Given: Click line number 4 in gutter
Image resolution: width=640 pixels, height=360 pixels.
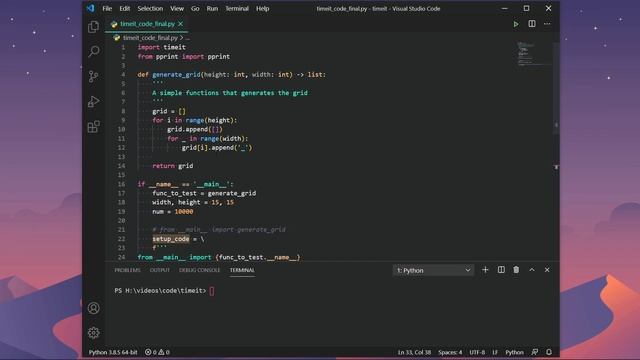Looking at the screenshot, I should [x=123, y=75].
